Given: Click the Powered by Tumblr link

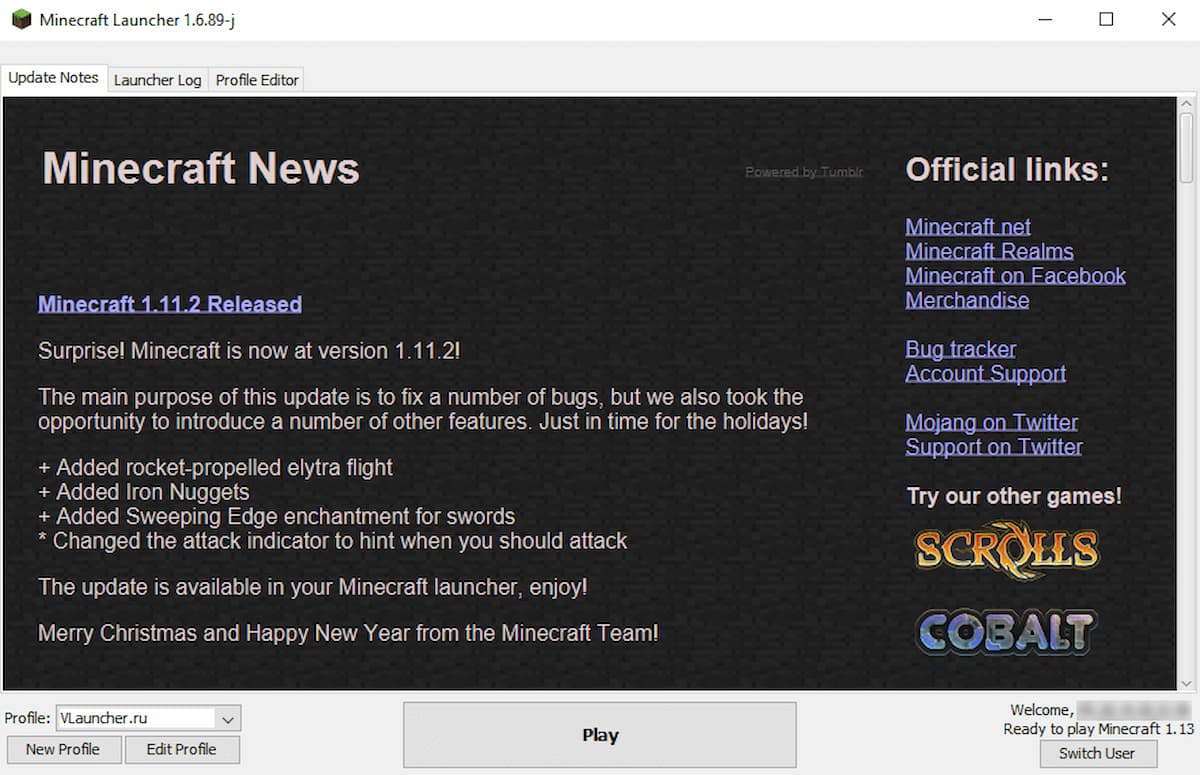Looking at the screenshot, I should coord(804,171).
